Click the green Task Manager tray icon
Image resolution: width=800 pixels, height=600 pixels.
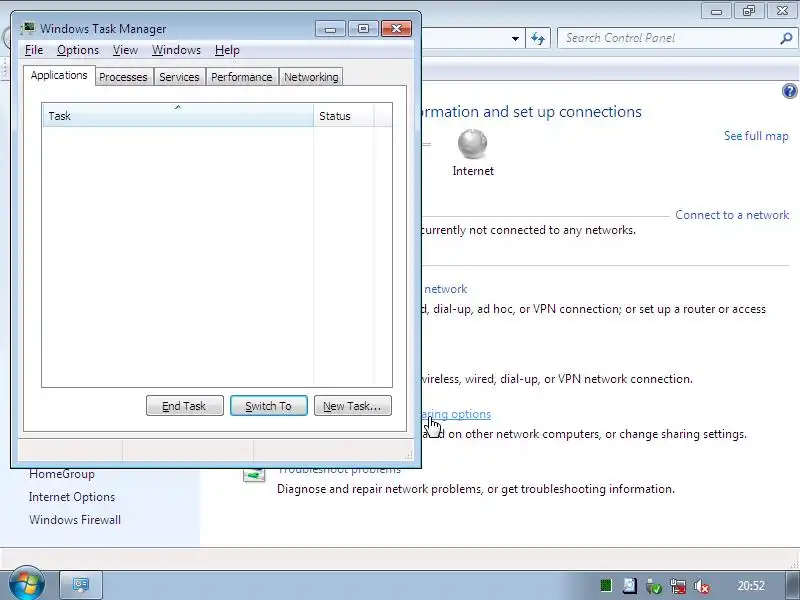tap(606, 586)
